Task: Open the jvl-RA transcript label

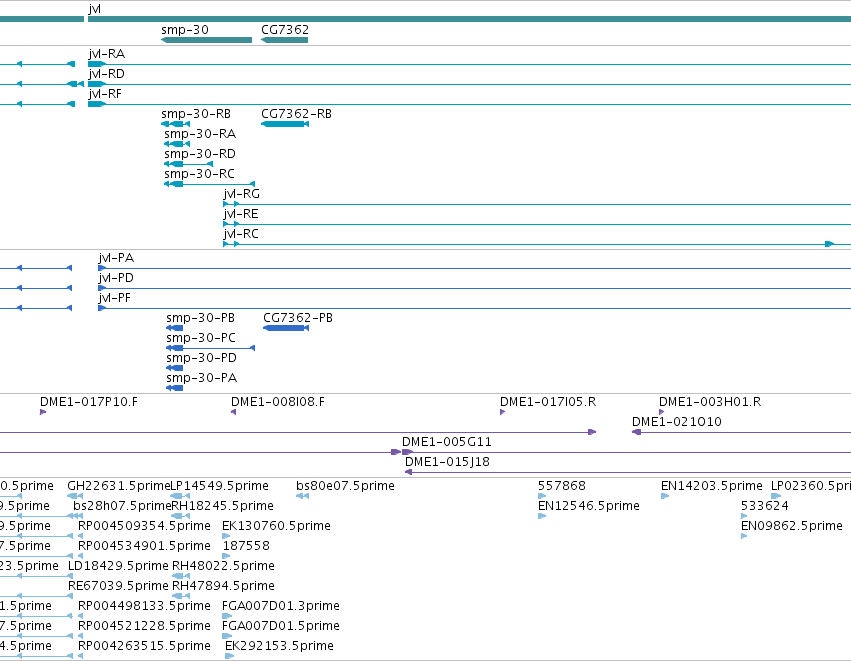Action: click(106, 54)
